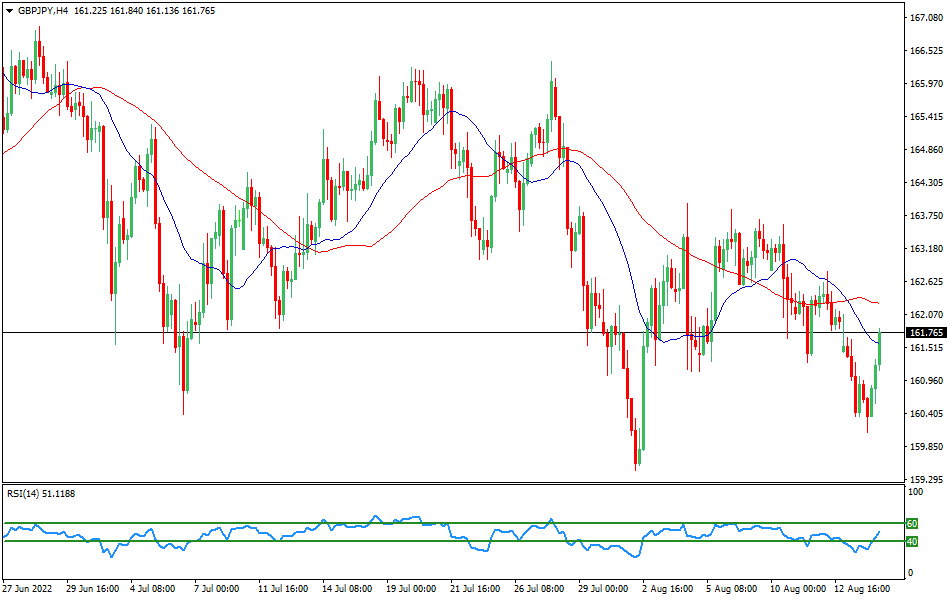This screenshot has width=950, height=600.
Task: Click the lower RSI threshold line
Action: [450, 543]
